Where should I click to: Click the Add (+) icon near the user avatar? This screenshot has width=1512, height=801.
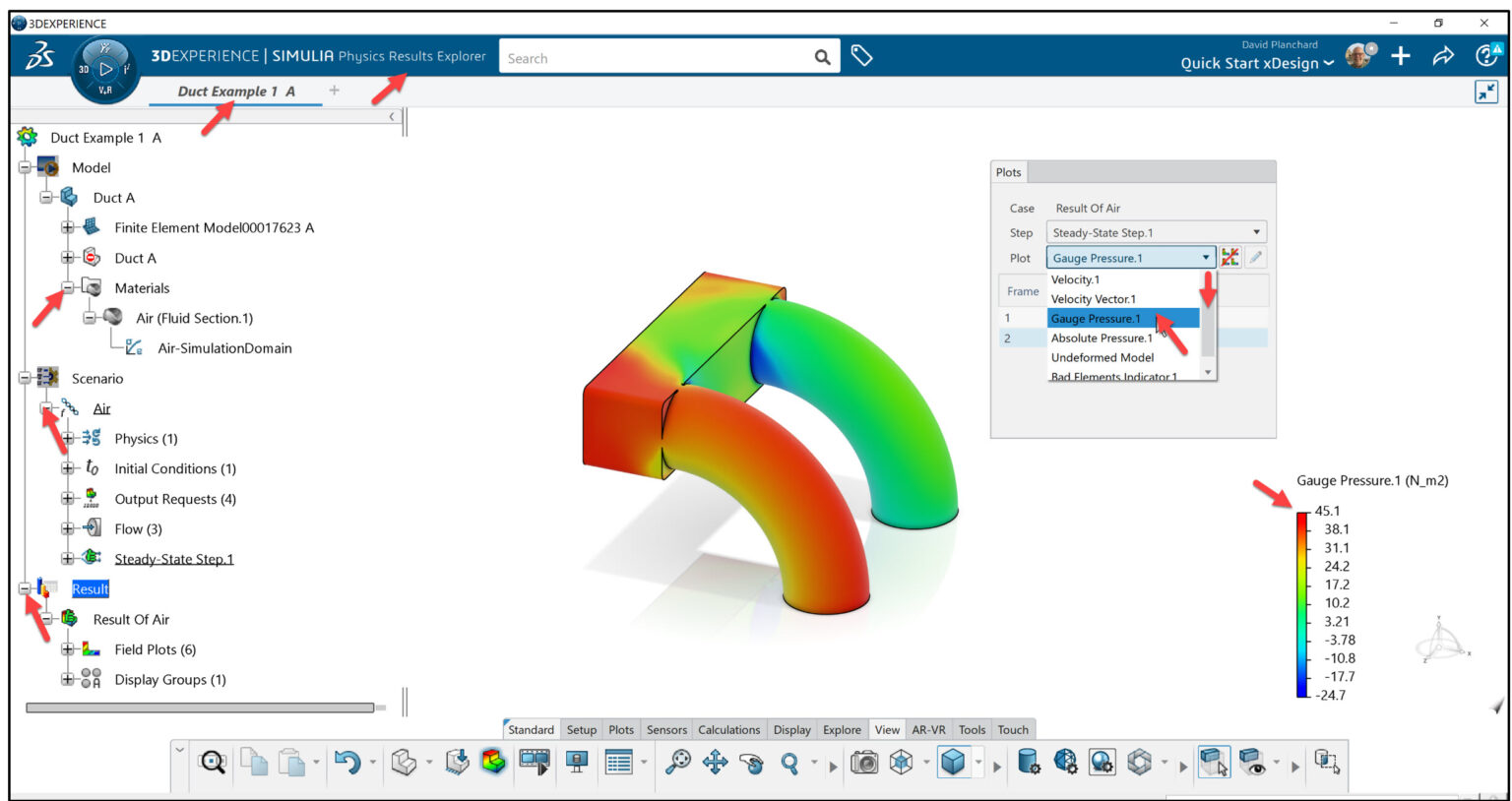[1399, 56]
